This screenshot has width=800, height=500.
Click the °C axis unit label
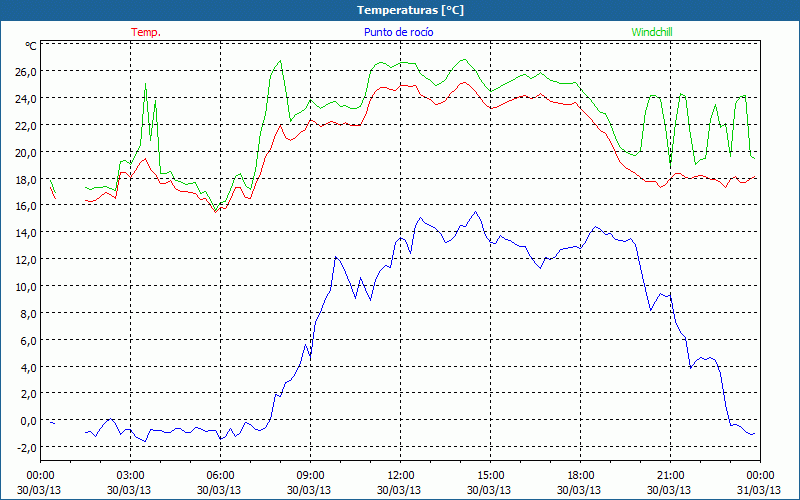[31, 46]
